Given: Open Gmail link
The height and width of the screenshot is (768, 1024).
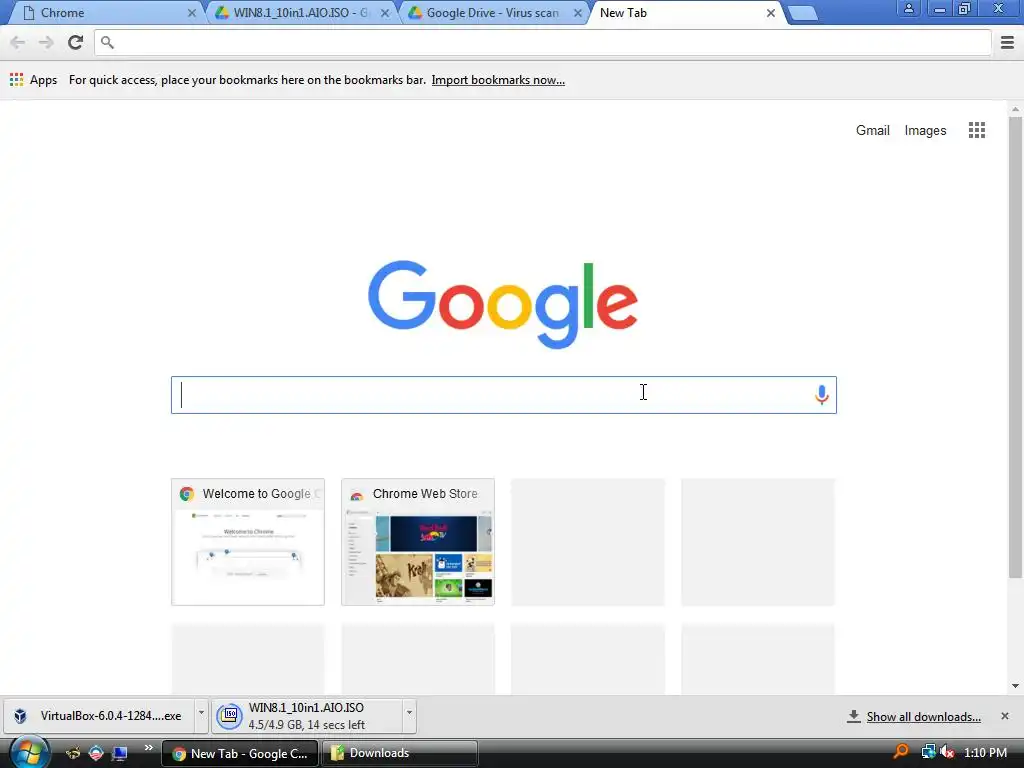Looking at the screenshot, I should point(872,130).
